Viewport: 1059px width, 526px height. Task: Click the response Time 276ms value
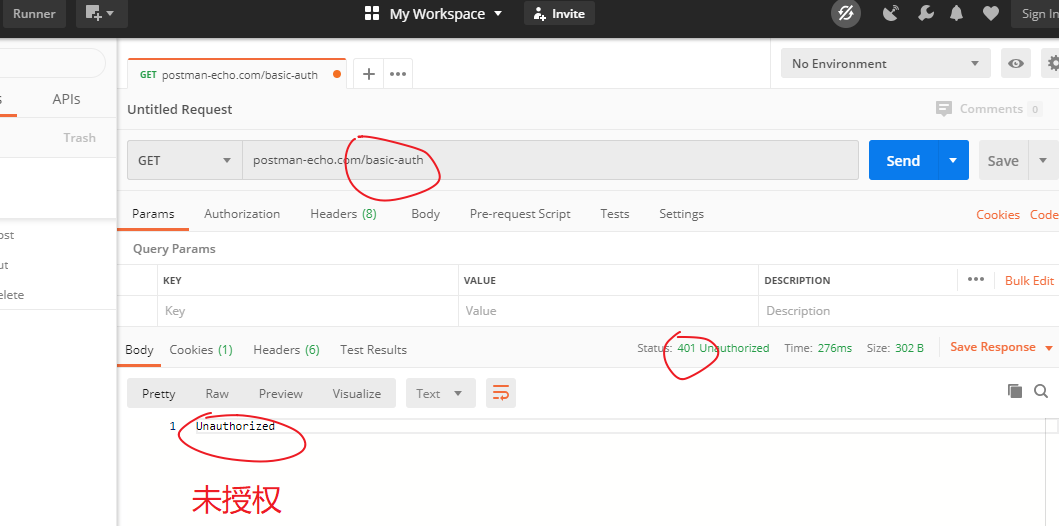click(835, 348)
